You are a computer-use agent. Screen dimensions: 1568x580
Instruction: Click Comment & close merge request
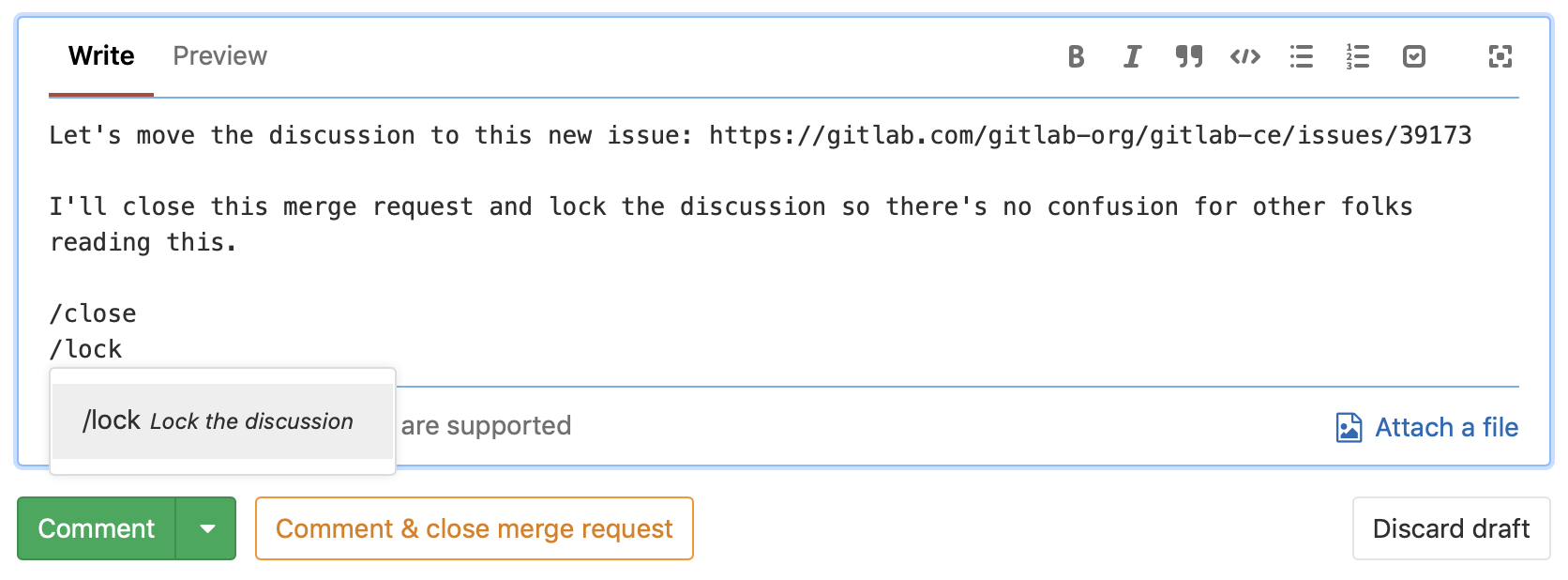474,528
